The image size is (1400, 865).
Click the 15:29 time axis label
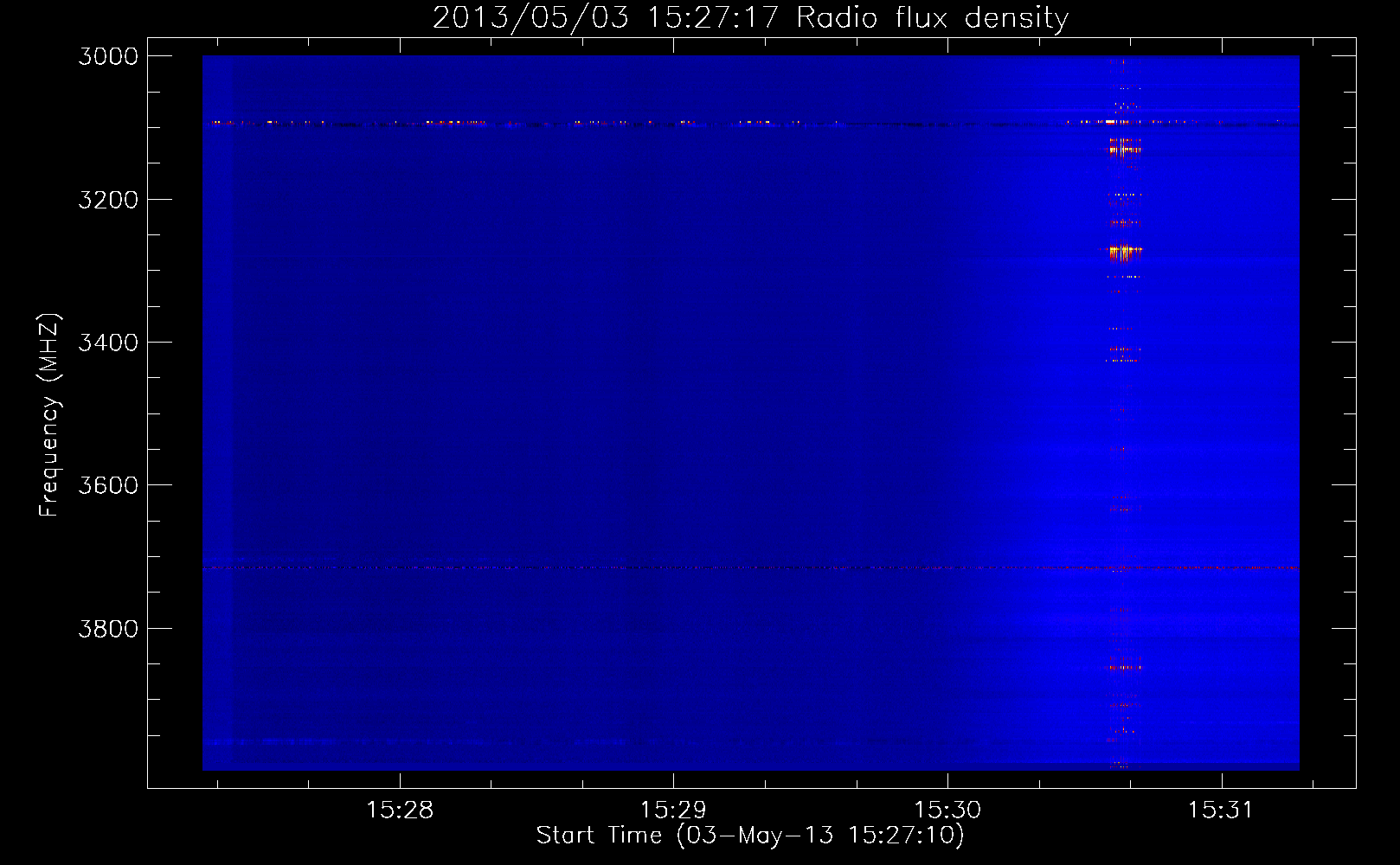673,811
